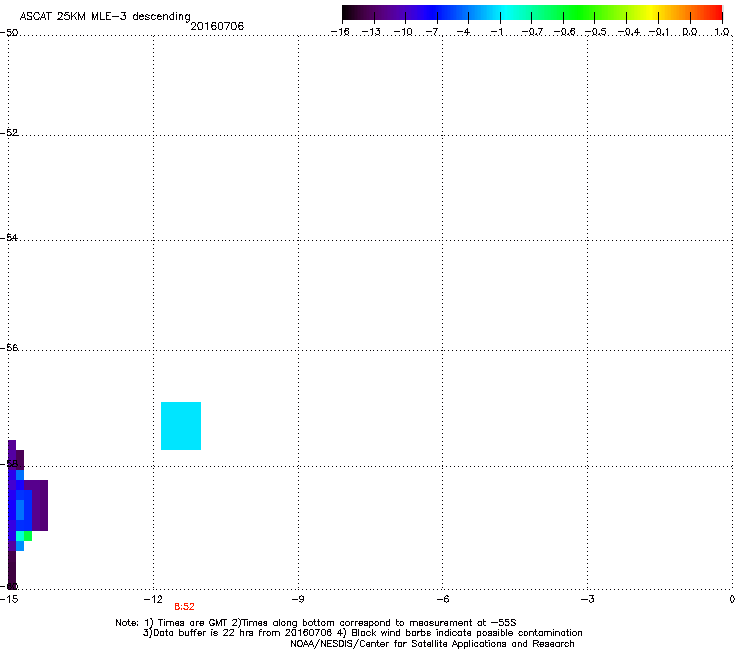This screenshot has width=740, height=650.
Task: Click the green data cell in left cluster
Action: 28,536
